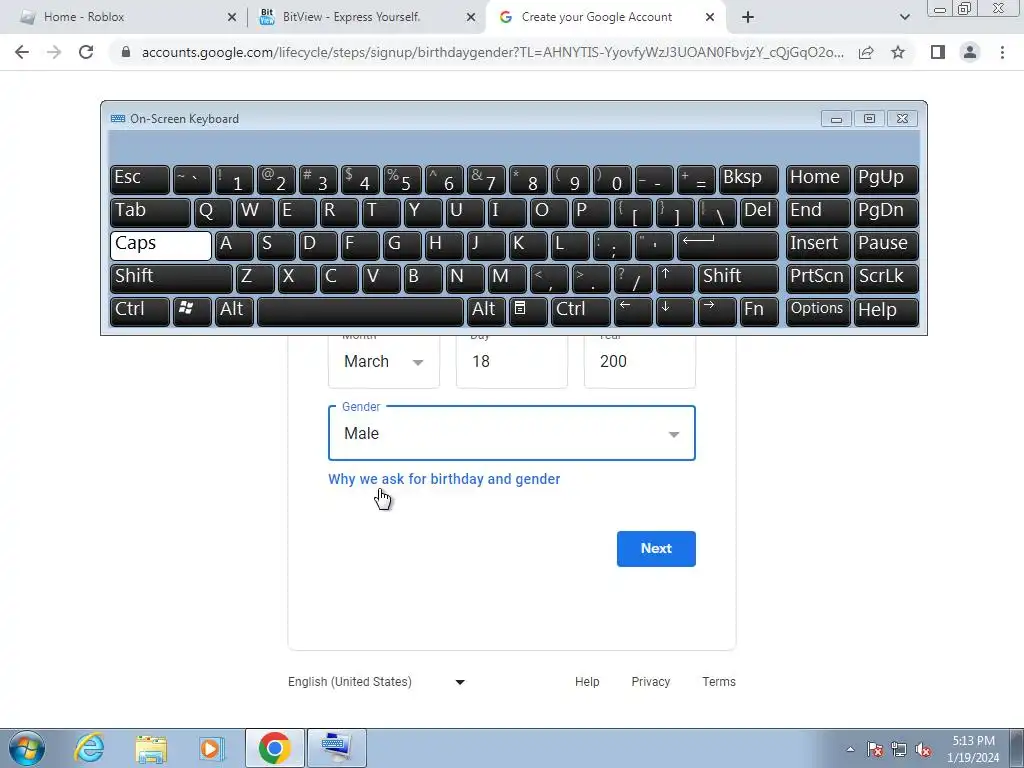This screenshot has height=768, width=1024.
Task: Click the number 5 key
Action: point(402,180)
